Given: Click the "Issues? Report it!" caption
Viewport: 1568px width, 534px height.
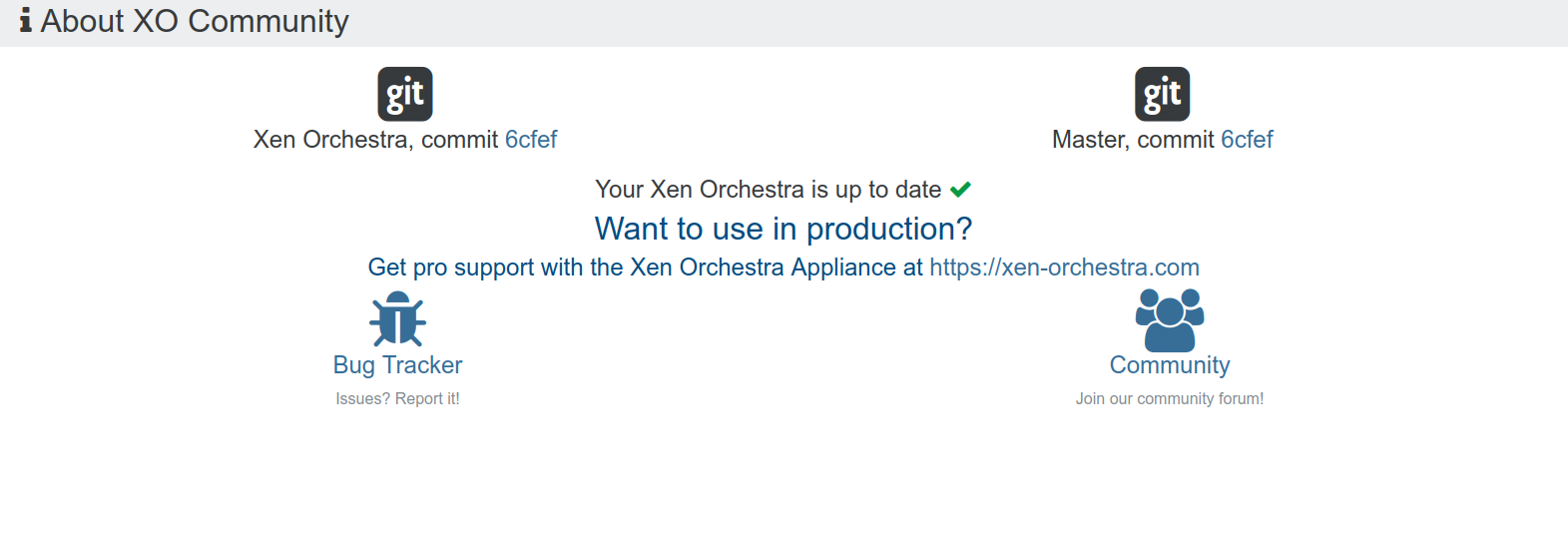Looking at the screenshot, I should (x=397, y=398).
